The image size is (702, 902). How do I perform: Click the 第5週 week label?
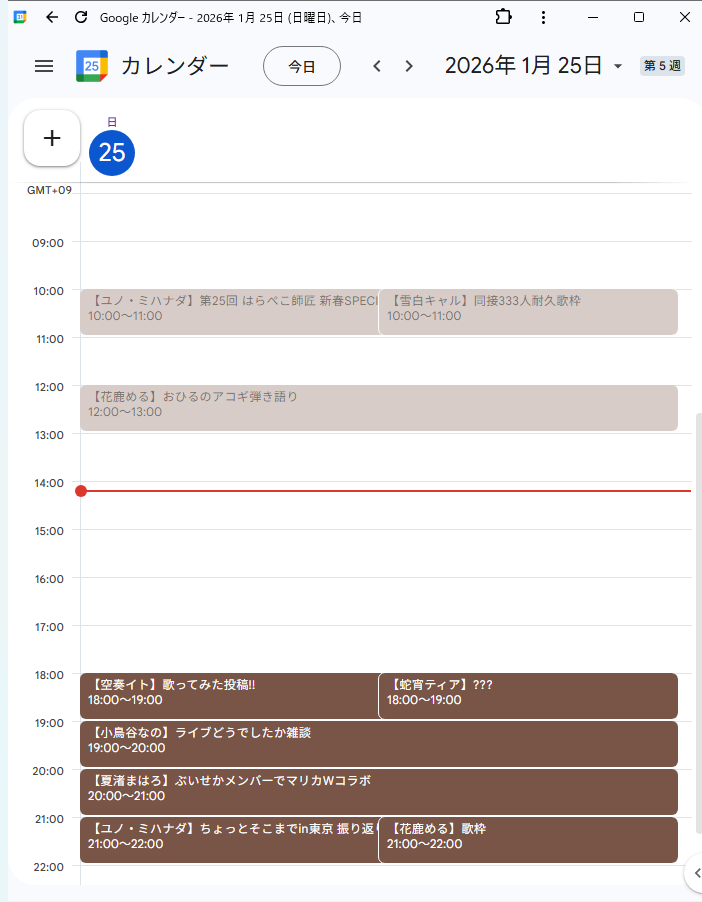coord(662,66)
